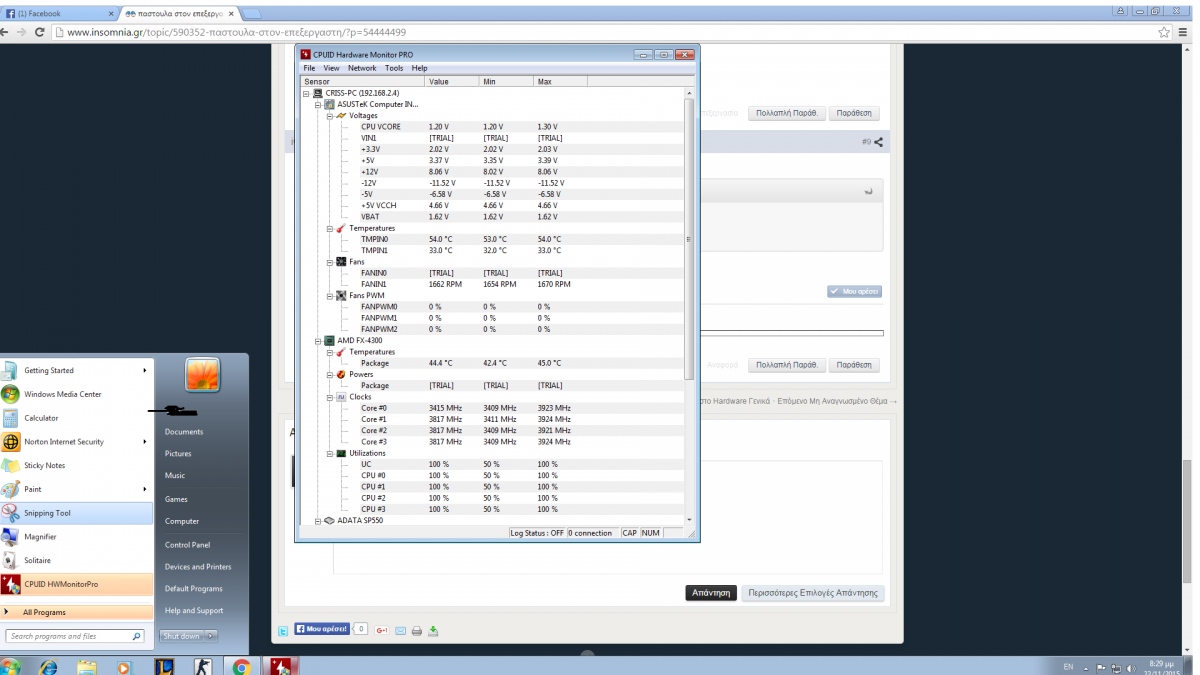This screenshot has width=1200, height=675.
Task: Open the View menu in HWMonitor
Action: tap(331, 68)
